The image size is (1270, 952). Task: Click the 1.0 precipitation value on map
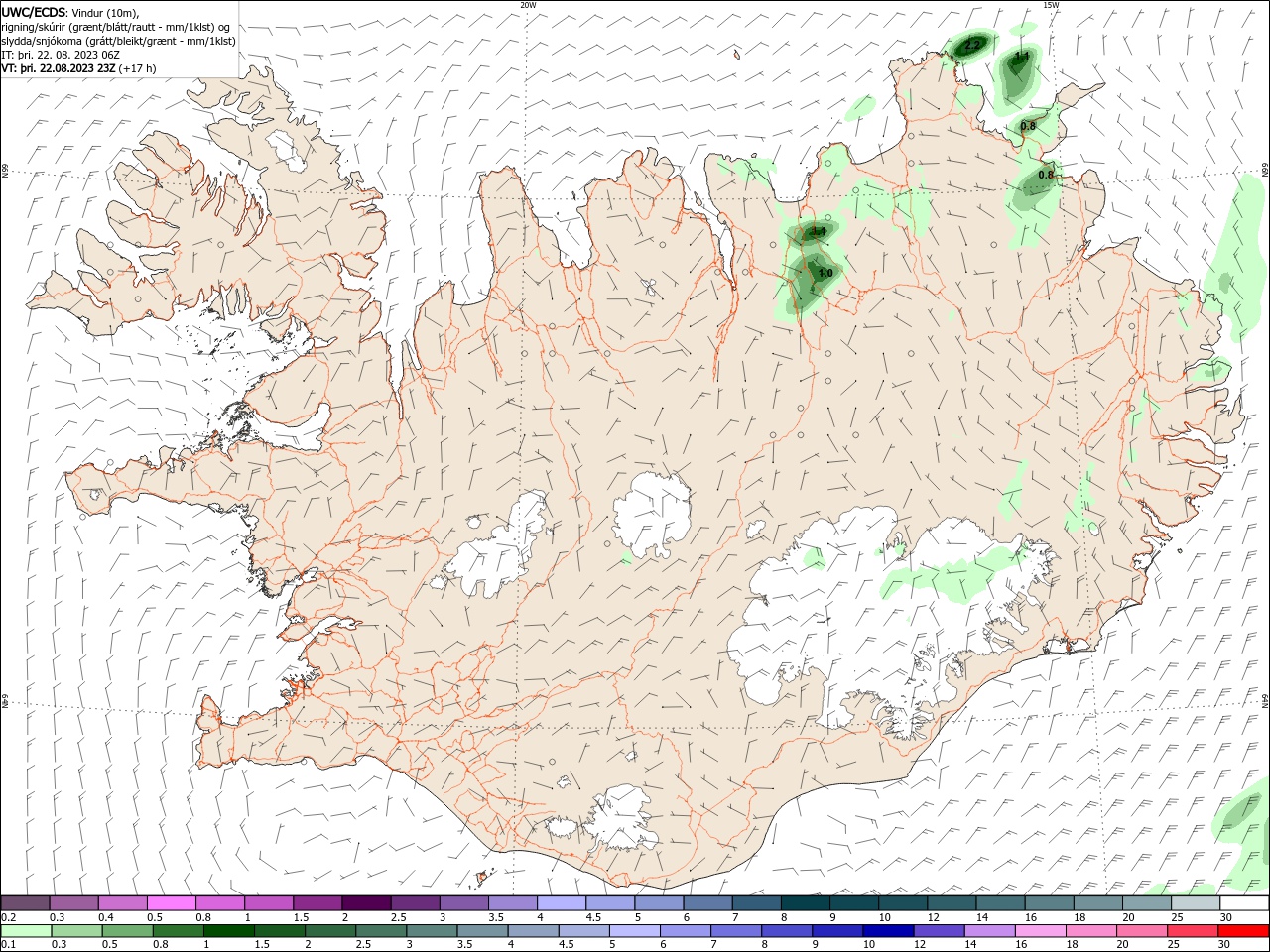click(825, 273)
